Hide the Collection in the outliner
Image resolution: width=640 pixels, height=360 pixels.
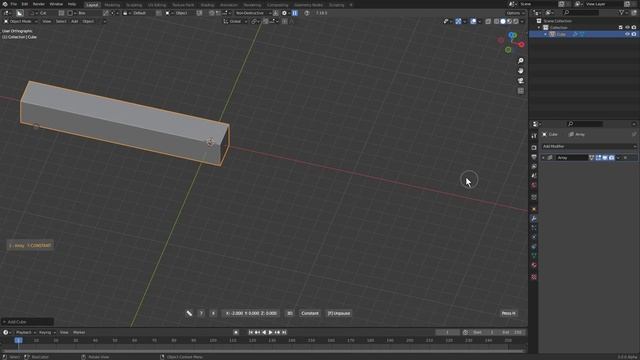point(627,27)
